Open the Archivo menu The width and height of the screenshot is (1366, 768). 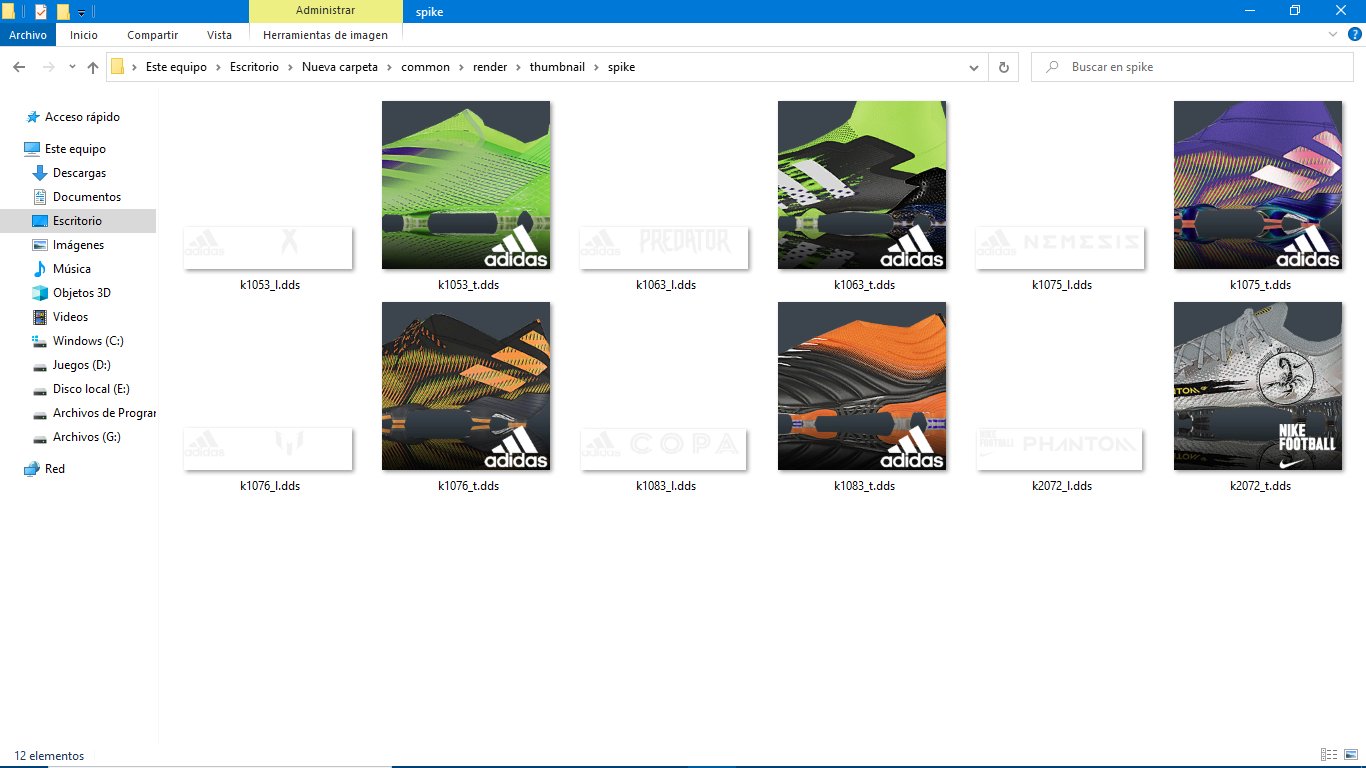(28, 35)
